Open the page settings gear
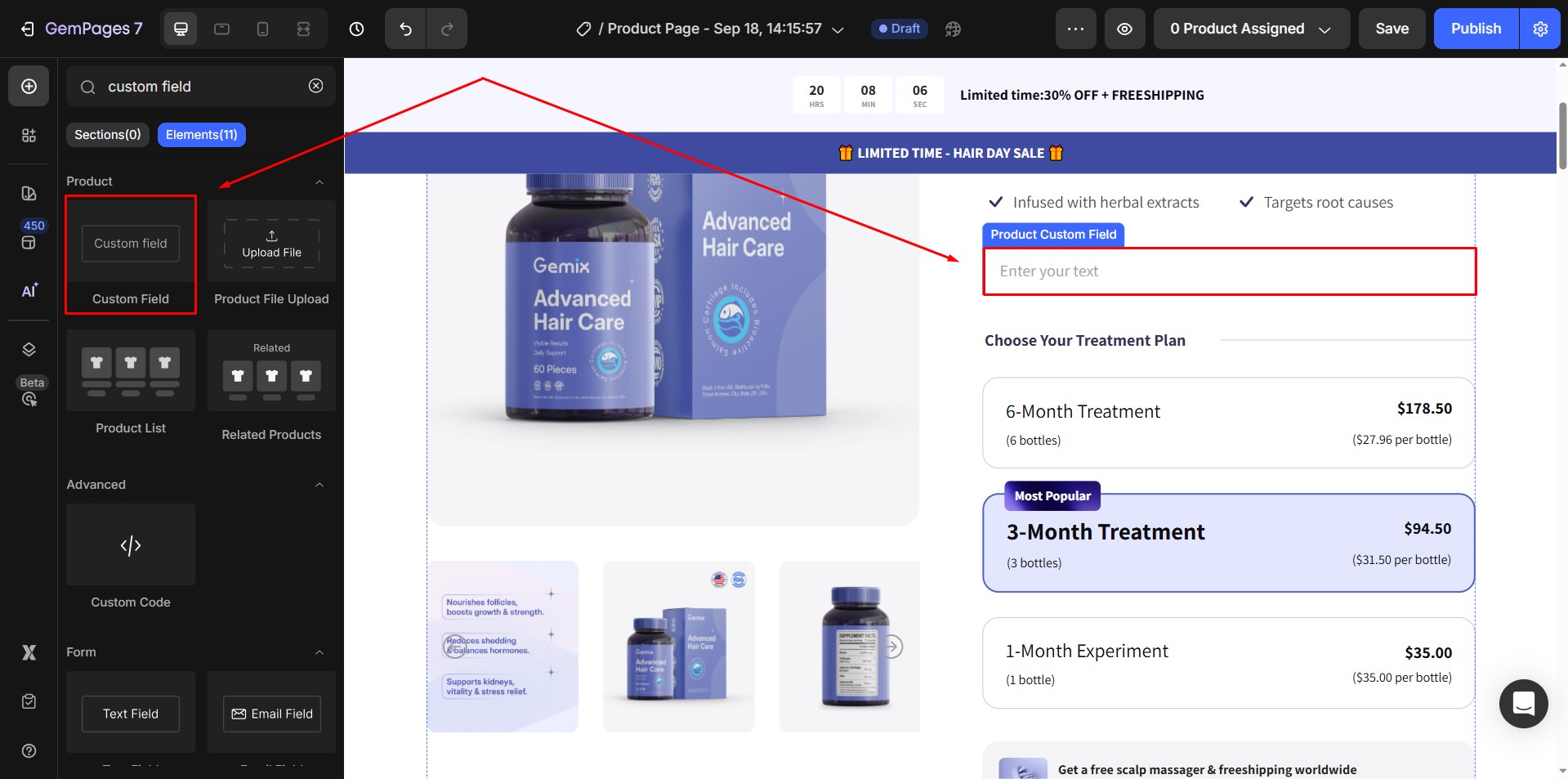Screen dimensions: 1568x779 coord(1539,29)
